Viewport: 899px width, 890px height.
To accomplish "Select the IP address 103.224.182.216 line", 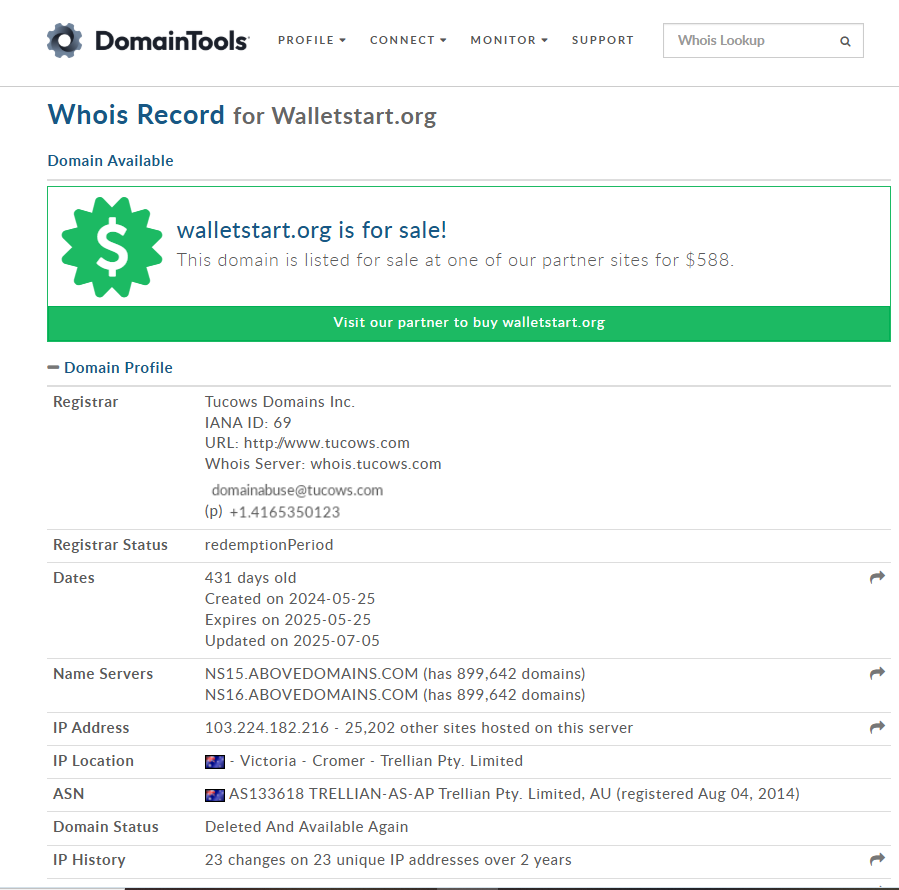I will [x=419, y=728].
